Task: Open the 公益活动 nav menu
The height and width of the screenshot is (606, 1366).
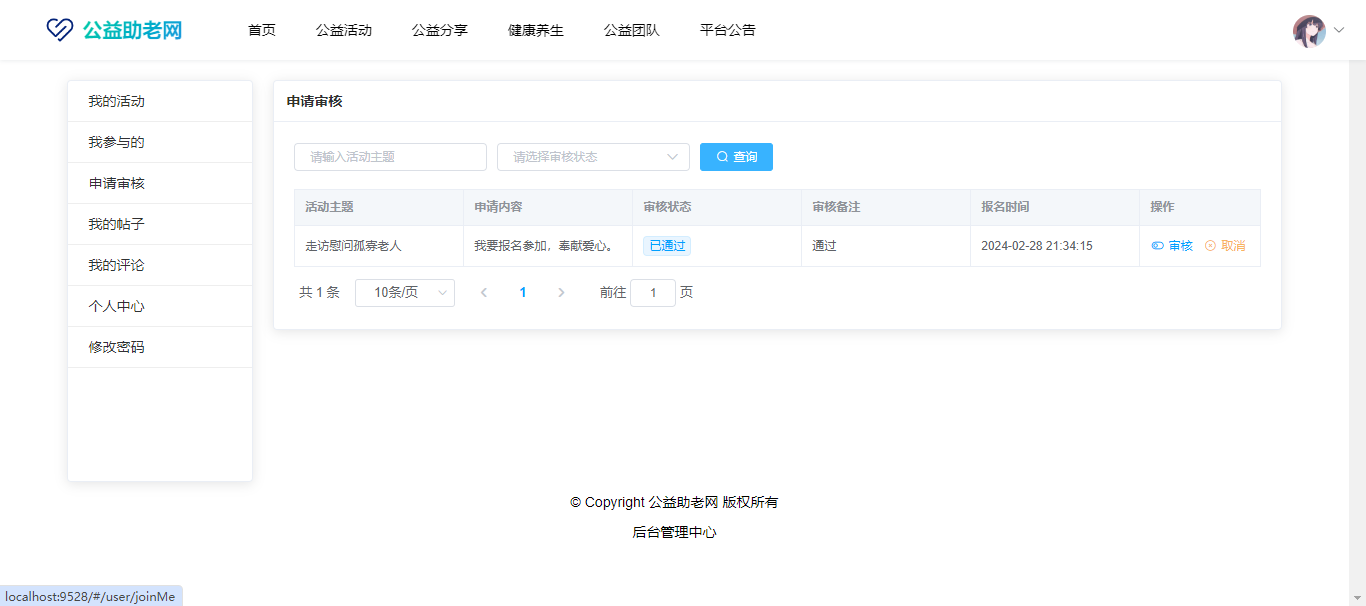Action: point(344,30)
